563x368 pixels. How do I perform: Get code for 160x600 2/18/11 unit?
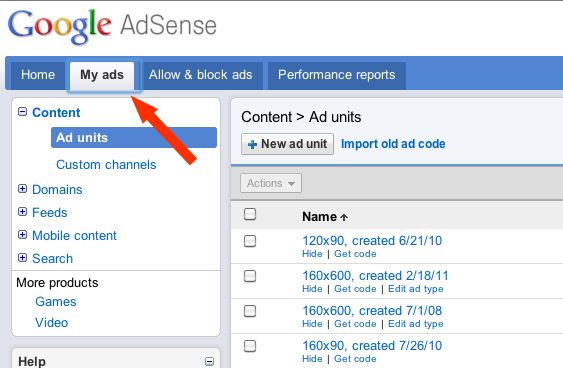[x=355, y=289]
